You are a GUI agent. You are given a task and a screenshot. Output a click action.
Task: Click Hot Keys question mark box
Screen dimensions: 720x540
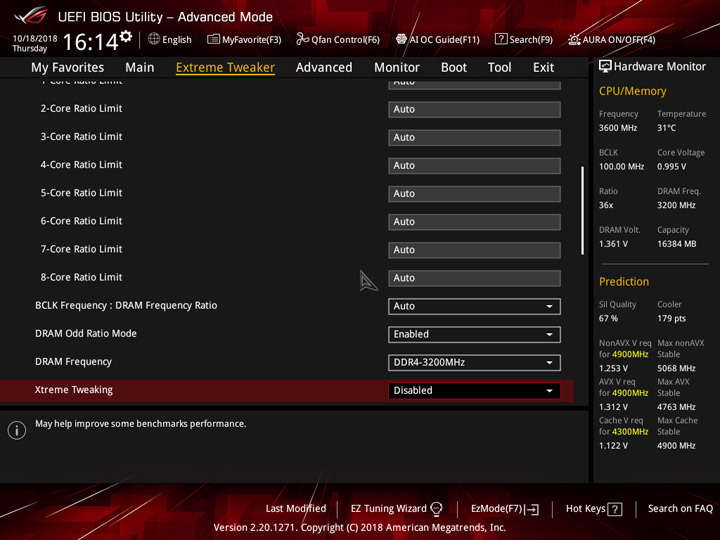tap(614, 509)
